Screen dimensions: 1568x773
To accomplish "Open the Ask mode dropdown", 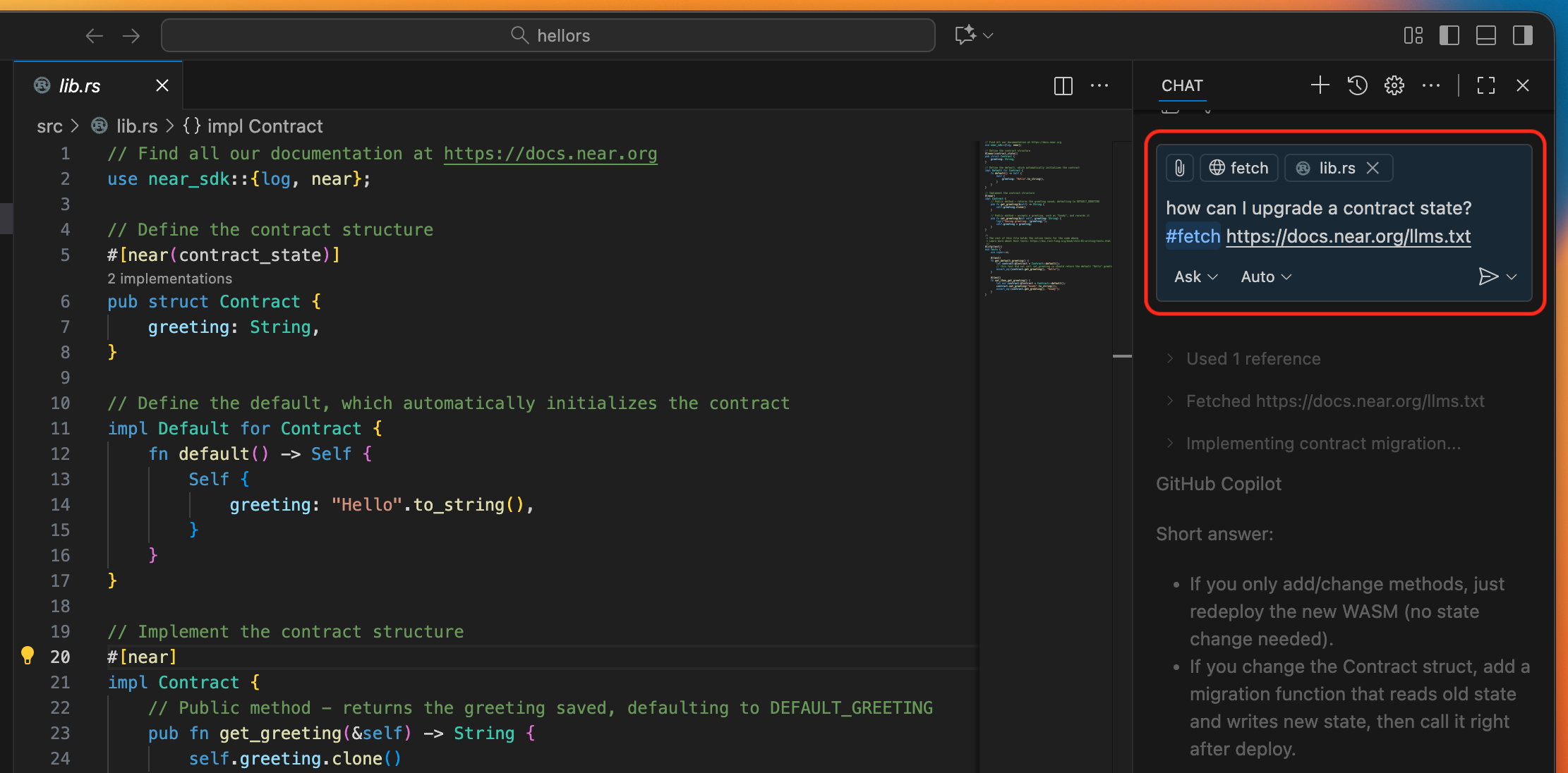I will 1195,276.
